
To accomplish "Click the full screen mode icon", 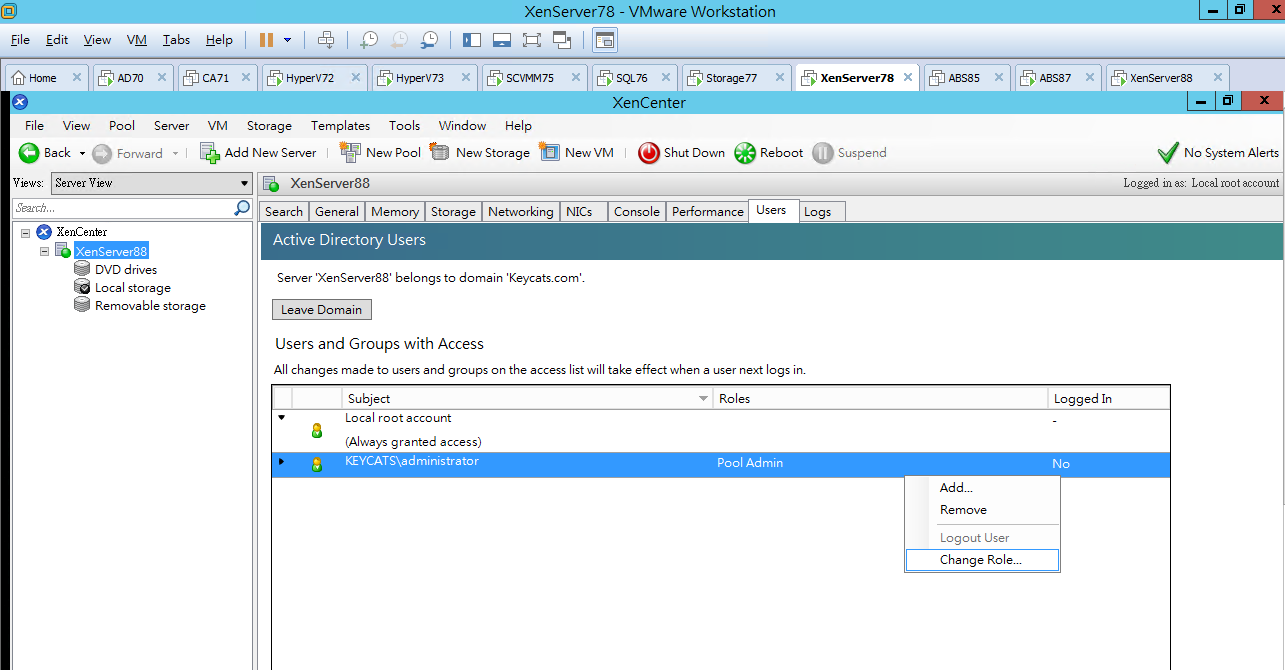I will click(x=532, y=40).
